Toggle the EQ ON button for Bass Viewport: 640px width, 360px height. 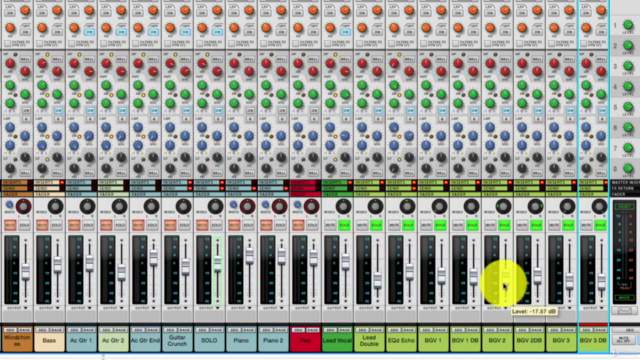tap(58, 111)
